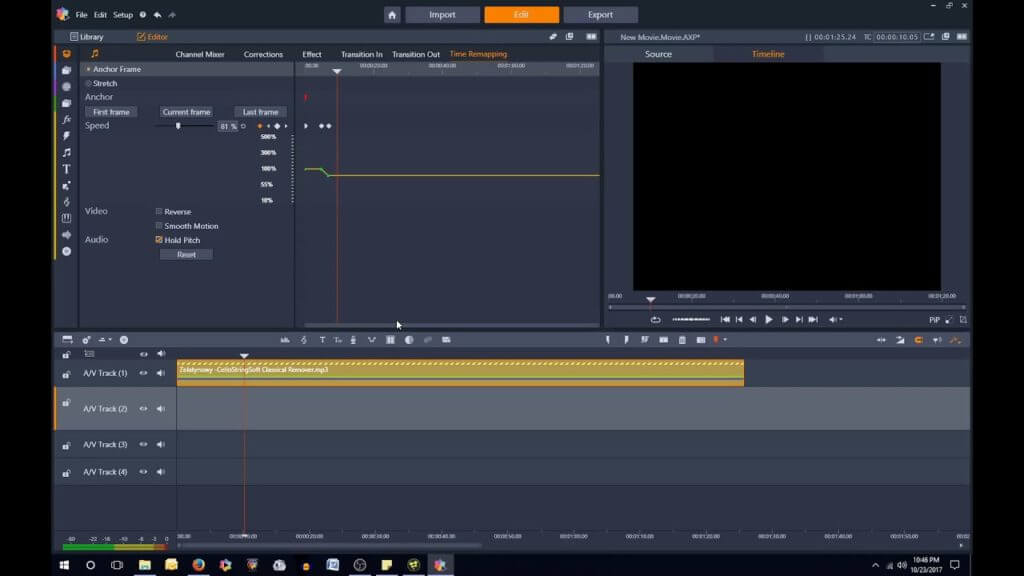Click the Speed slider handle
Image resolution: width=1024 pixels, height=576 pixels.
click(x=178, y=126)
